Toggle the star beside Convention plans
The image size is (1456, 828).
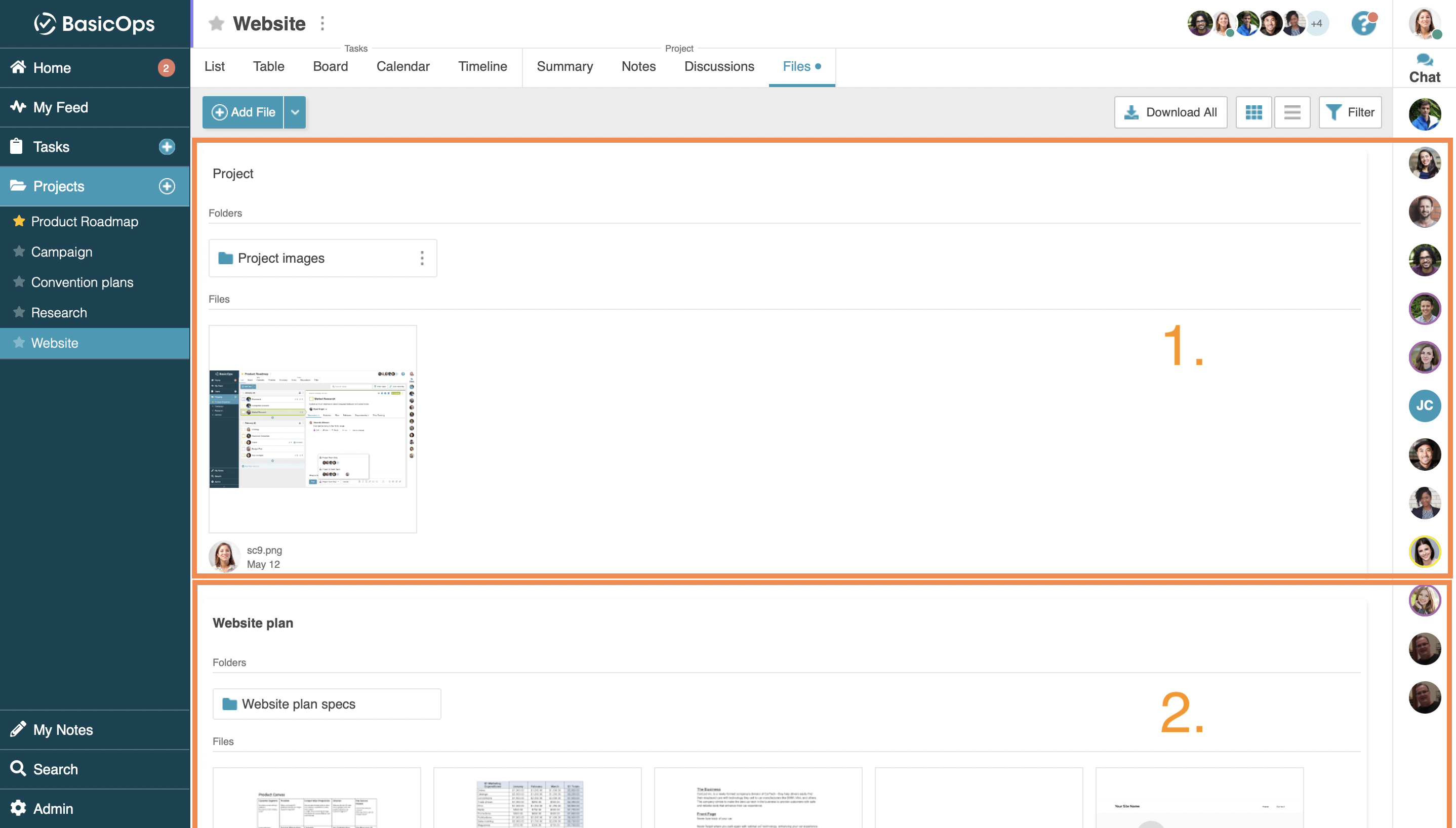19,281
